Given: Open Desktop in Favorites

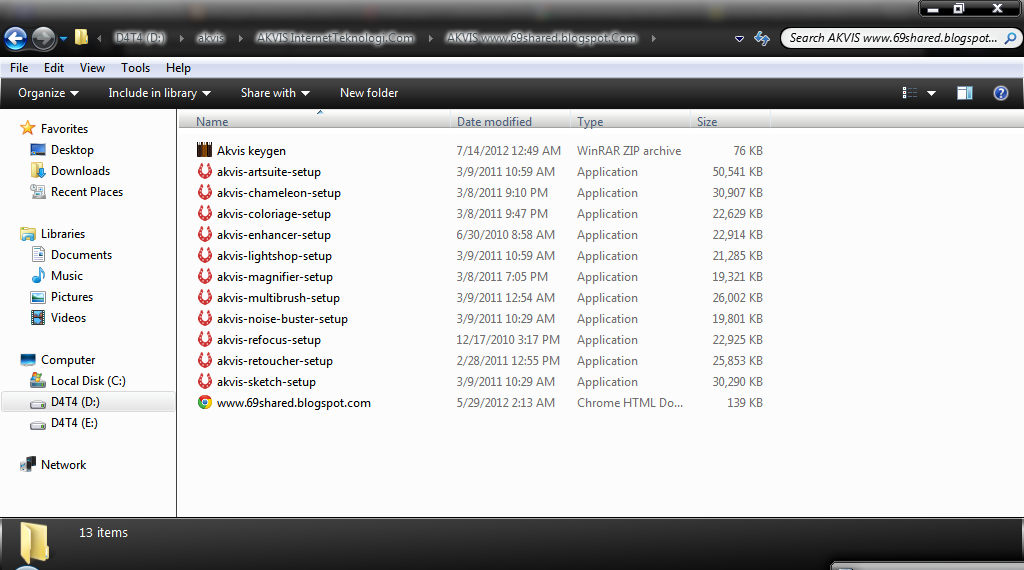Looking at the screenshot, I should 72,150.
